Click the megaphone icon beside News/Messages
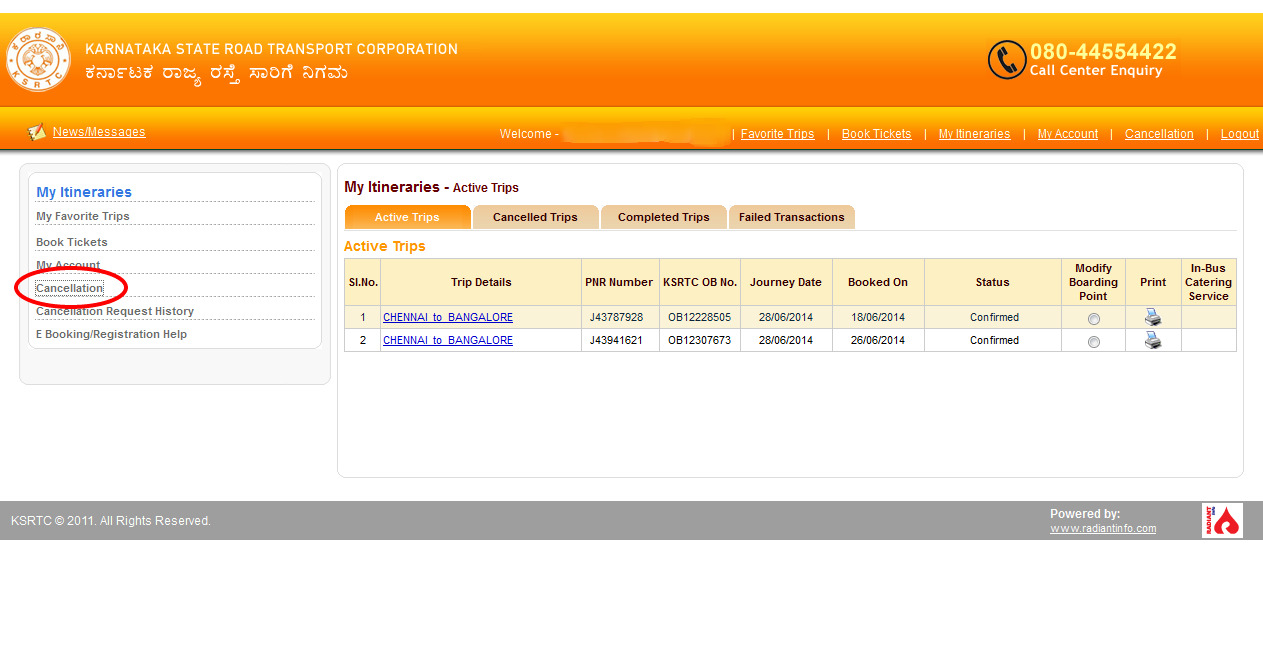 pyautogui.click(x=36, y=131)
